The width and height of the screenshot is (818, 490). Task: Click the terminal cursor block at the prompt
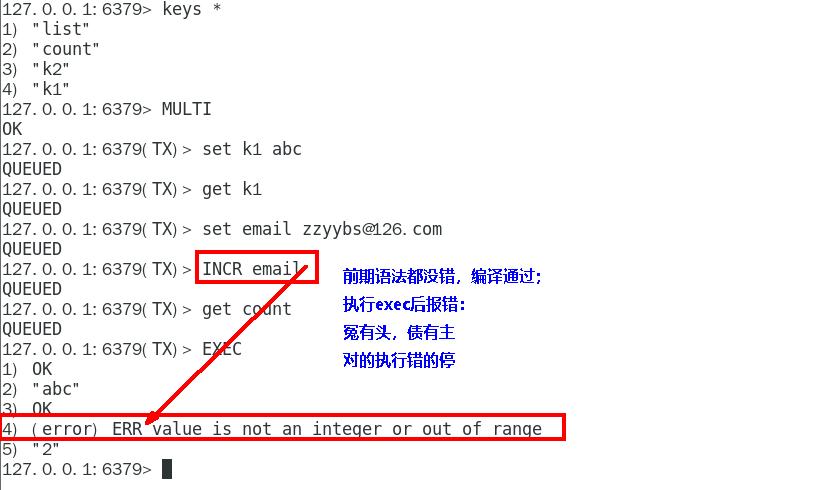click(x=166, y=469)
